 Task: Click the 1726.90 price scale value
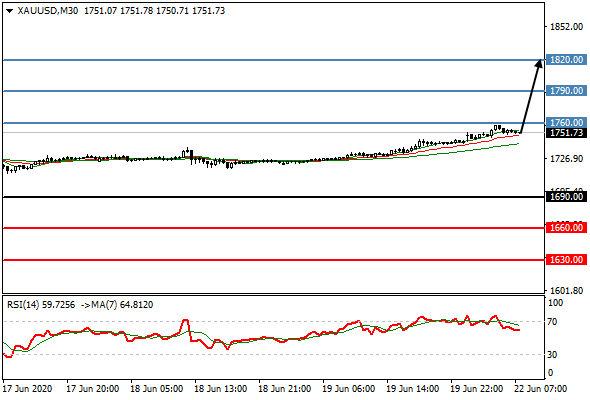pos(566,159)
